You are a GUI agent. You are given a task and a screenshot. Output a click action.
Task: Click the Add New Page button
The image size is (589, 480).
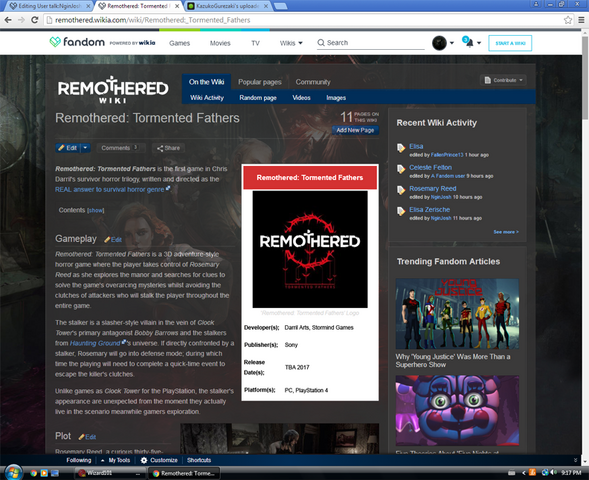pos(355,130)
